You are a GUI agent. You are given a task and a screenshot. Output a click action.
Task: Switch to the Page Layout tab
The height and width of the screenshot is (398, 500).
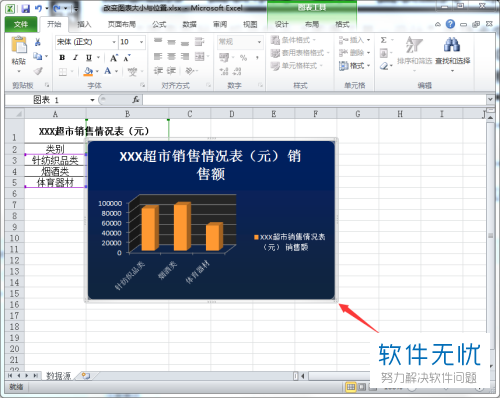click(x=122, y=24)
